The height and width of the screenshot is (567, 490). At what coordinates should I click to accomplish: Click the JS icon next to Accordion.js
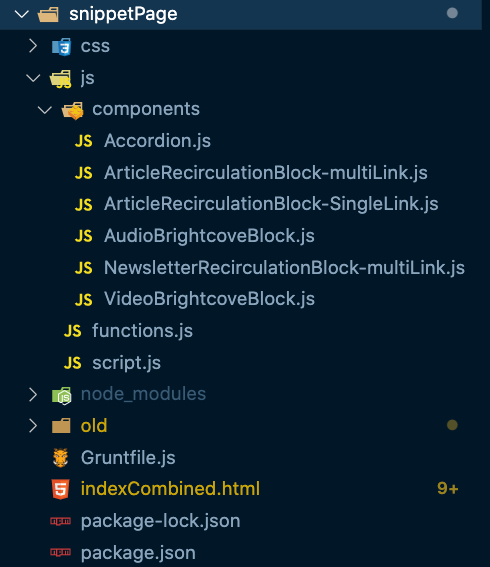tap(84, 141)
